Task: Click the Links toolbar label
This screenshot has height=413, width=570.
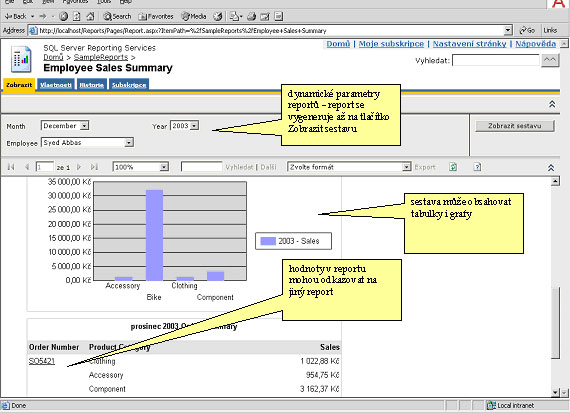Action: pos(550,31)
